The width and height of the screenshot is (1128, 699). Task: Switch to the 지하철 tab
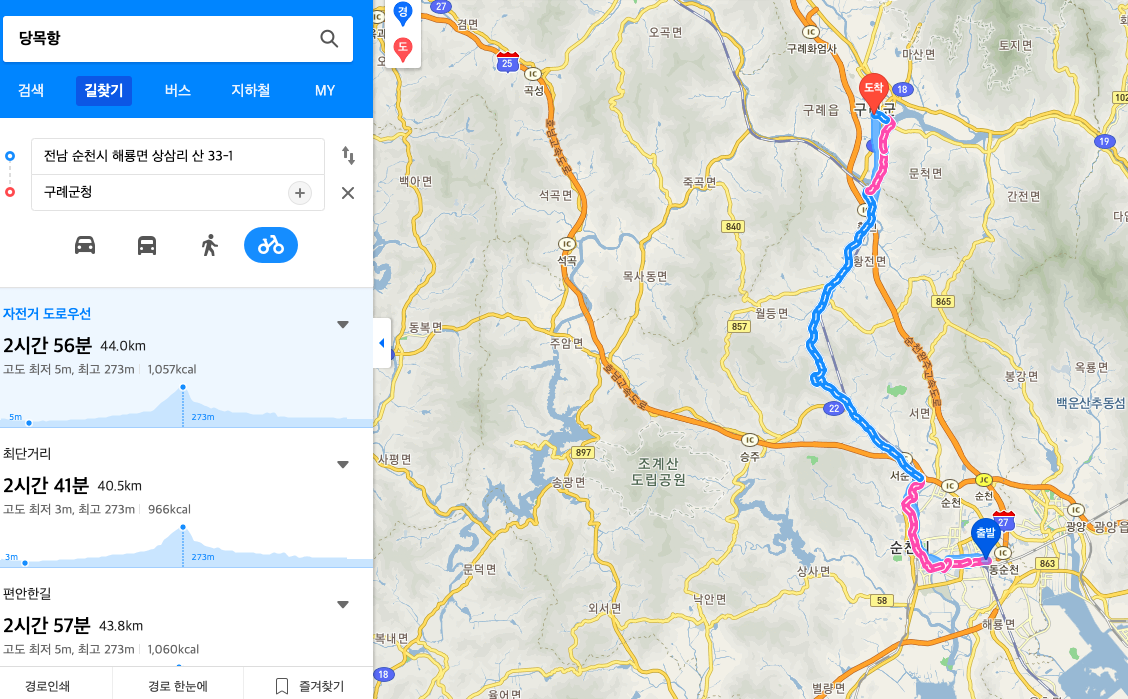click(x=250, y=91)
